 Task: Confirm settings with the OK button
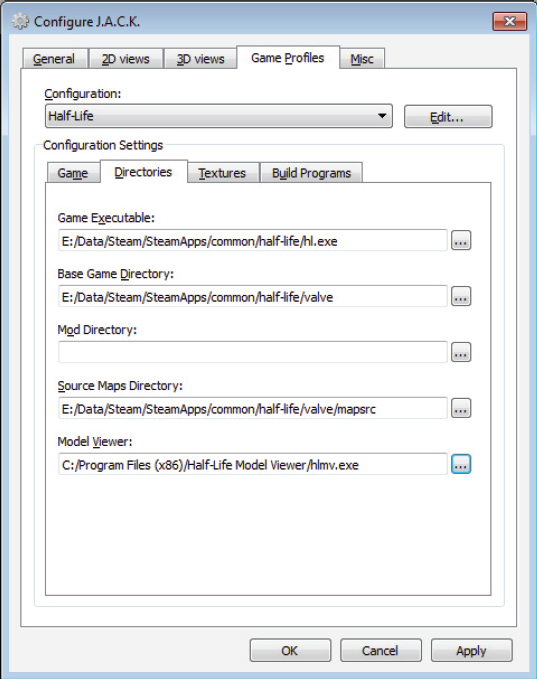point(290,650)
